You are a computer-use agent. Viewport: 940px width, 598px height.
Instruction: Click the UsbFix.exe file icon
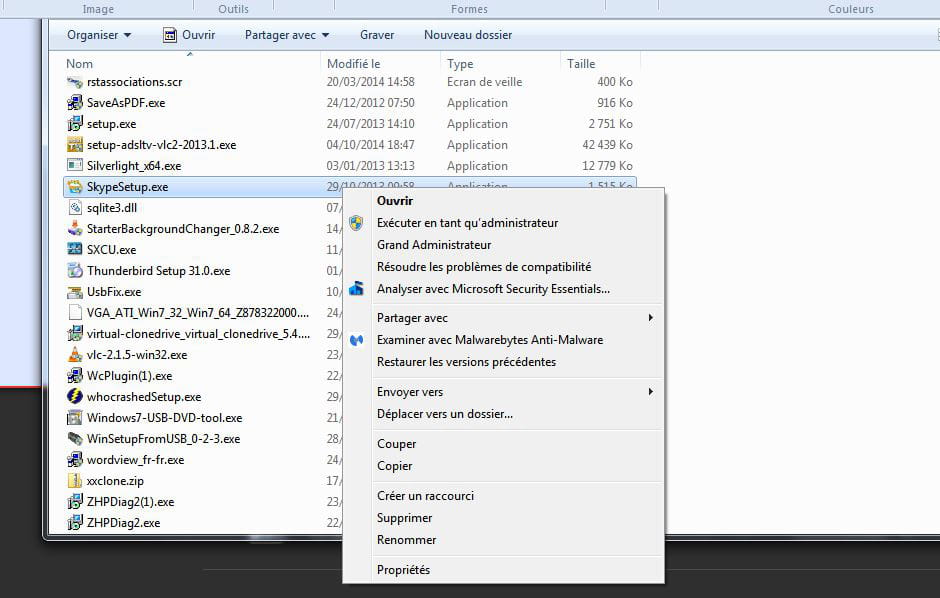point(75,292)
